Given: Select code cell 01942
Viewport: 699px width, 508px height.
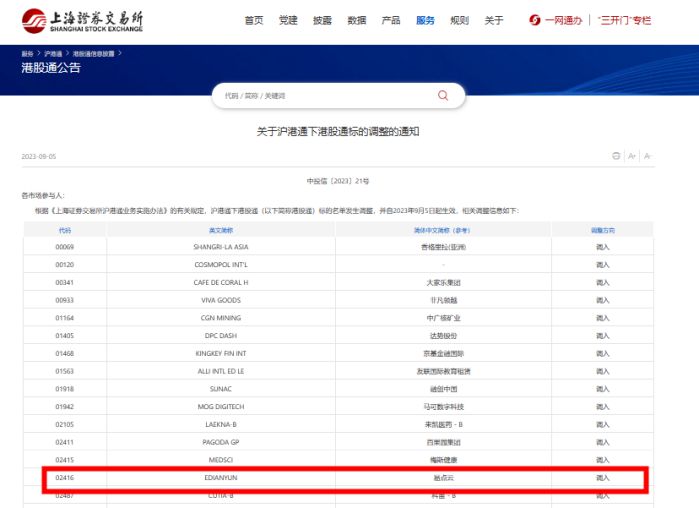Looking at the screenshot, I should (x=65, y=407).
